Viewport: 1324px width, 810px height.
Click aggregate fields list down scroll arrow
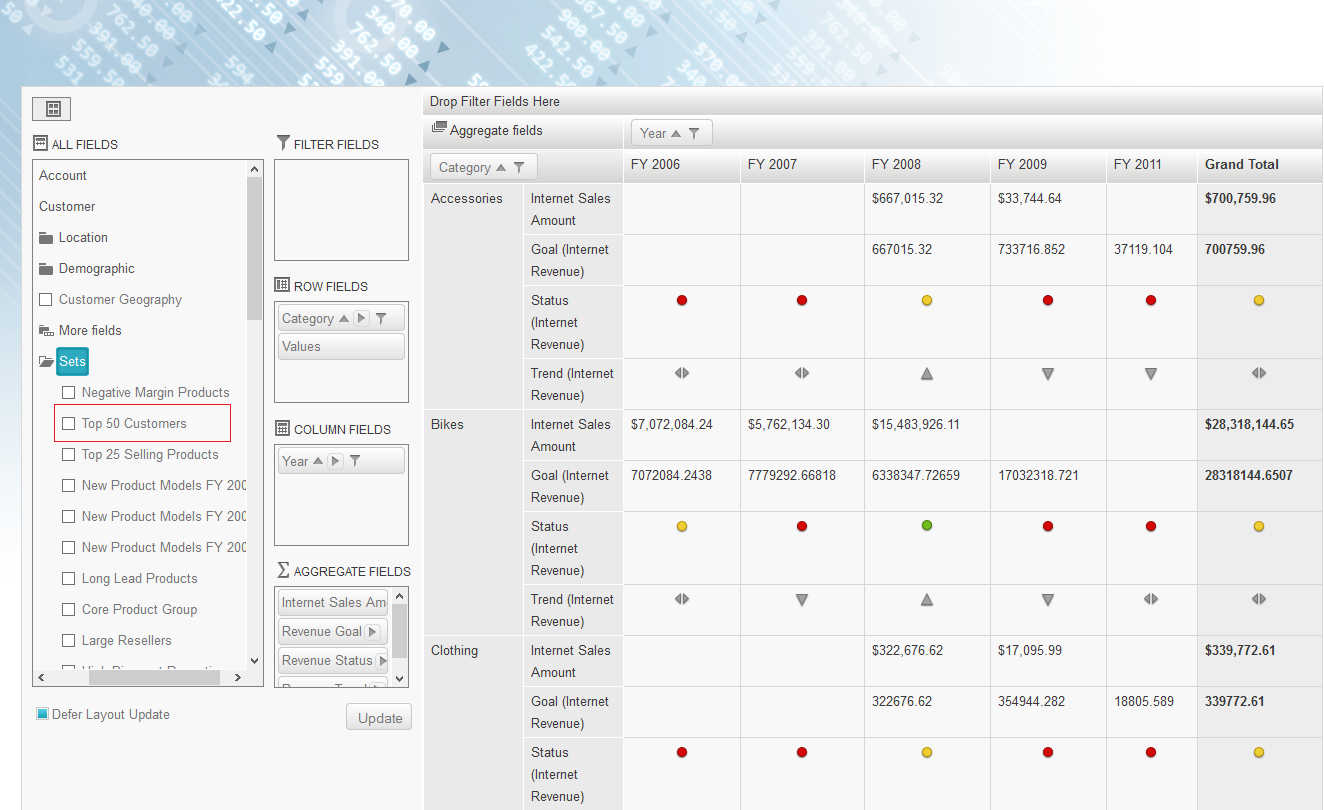400,678
